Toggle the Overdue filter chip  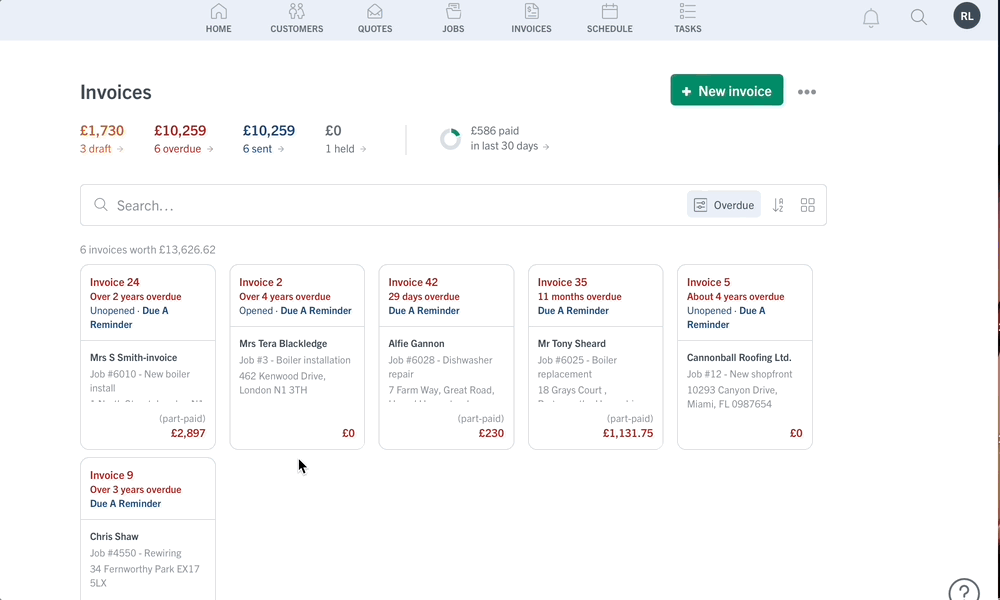724,205
